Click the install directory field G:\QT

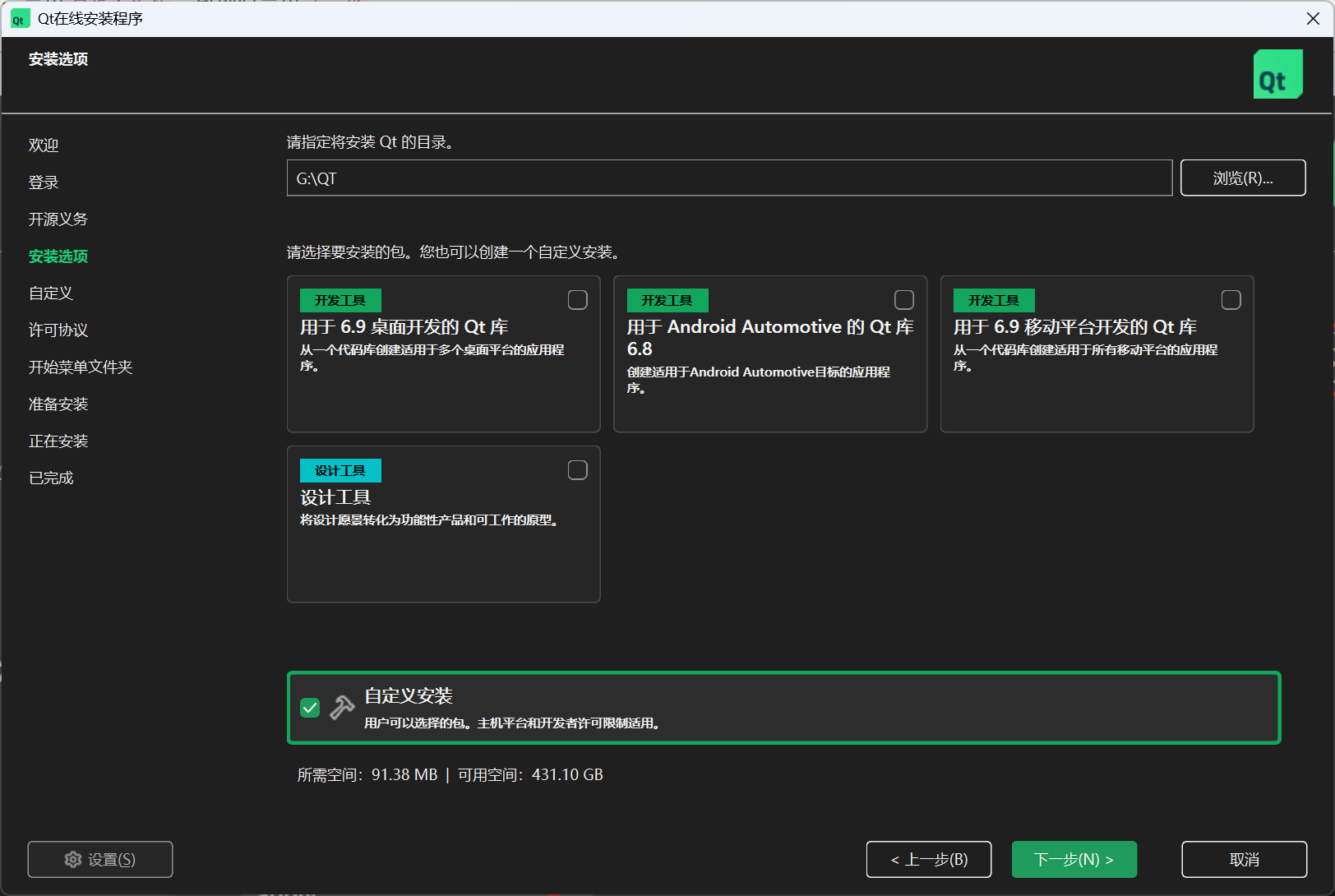(x=729, y=178)
